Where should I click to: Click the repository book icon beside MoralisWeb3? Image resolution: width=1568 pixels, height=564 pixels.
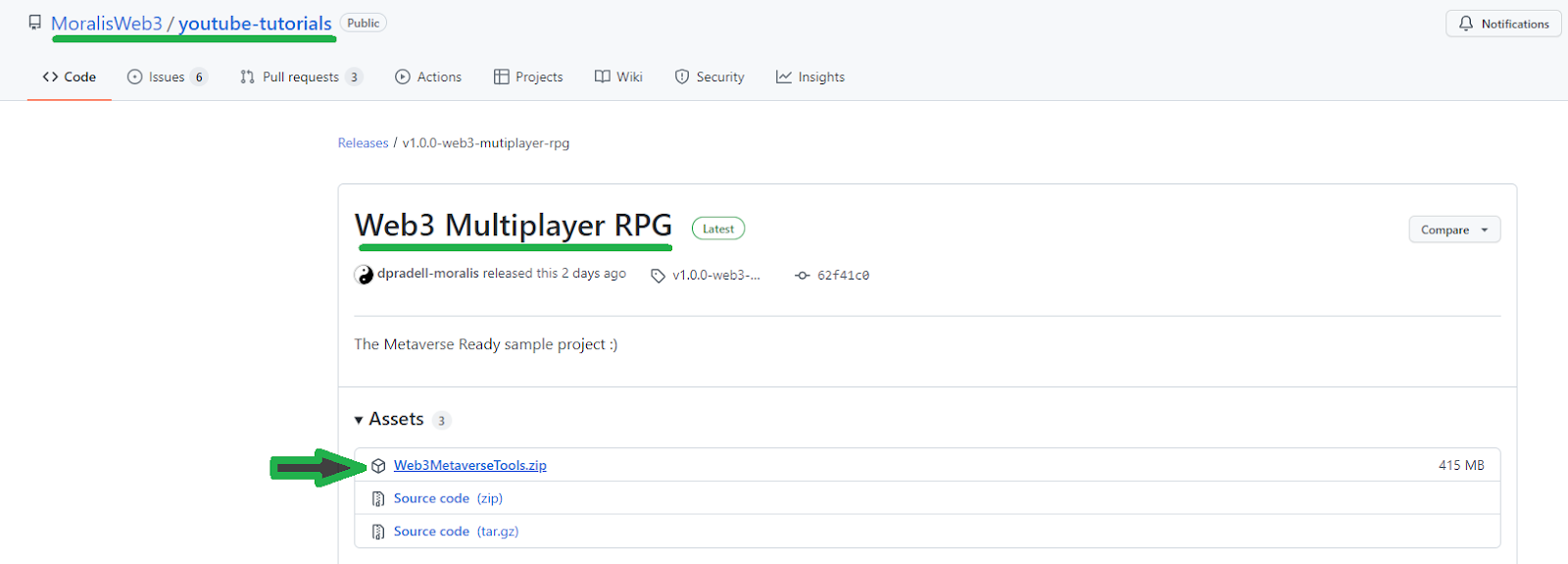click(35, 23)
